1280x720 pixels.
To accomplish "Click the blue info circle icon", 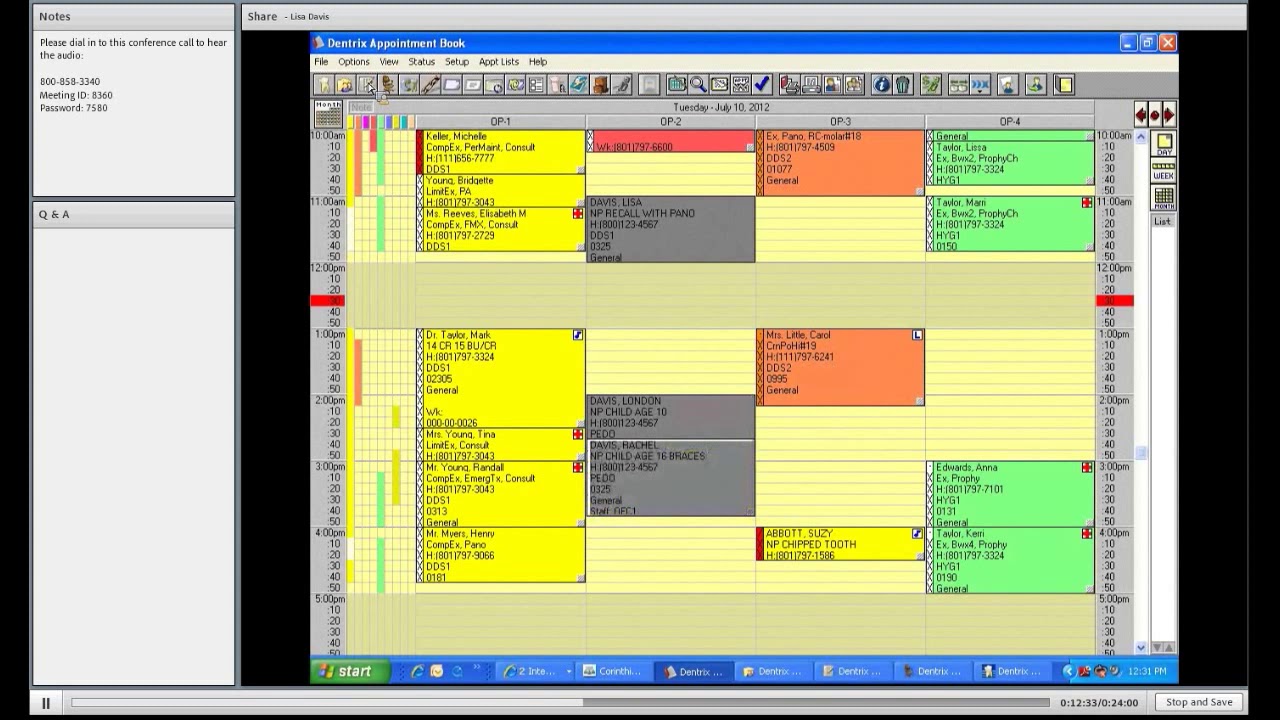I will click(x=882, y=85).
